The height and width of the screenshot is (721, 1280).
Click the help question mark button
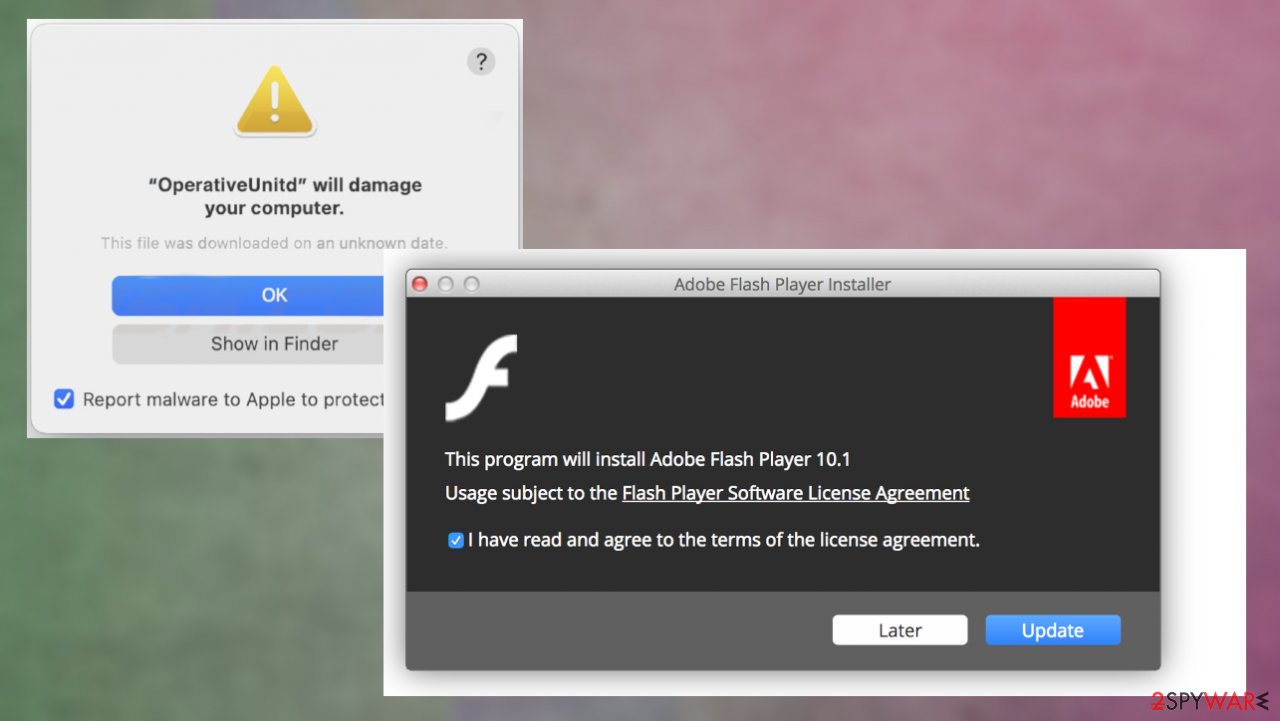click(x=481, y=62)
